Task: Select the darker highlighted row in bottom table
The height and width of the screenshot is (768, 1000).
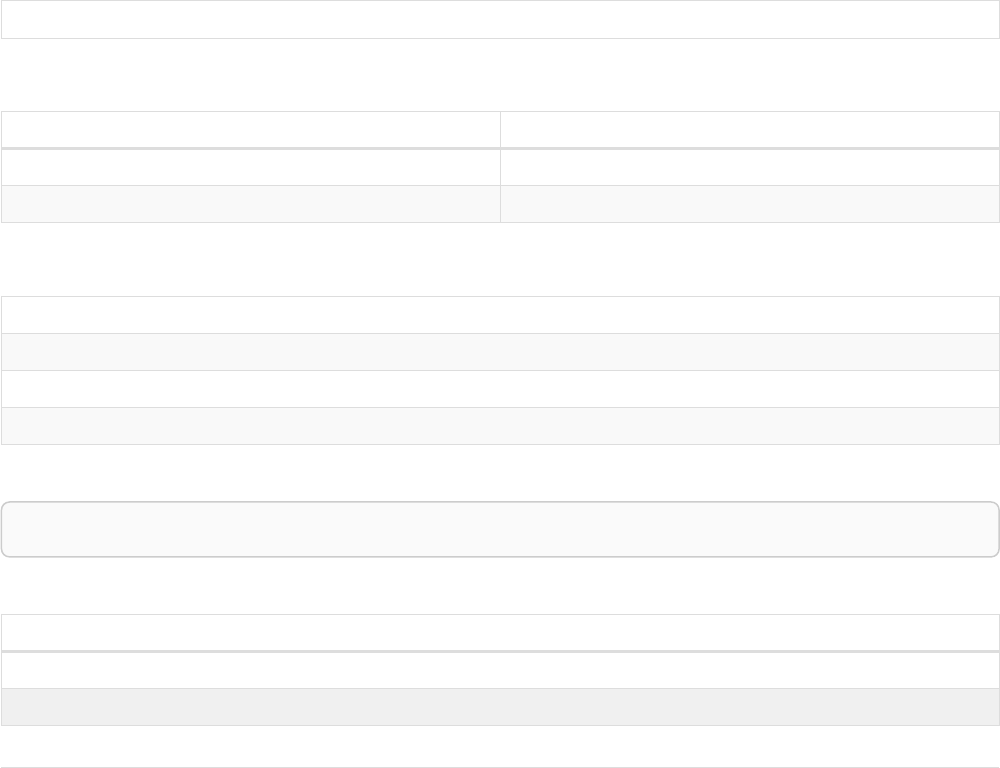Action: [500, 707]
